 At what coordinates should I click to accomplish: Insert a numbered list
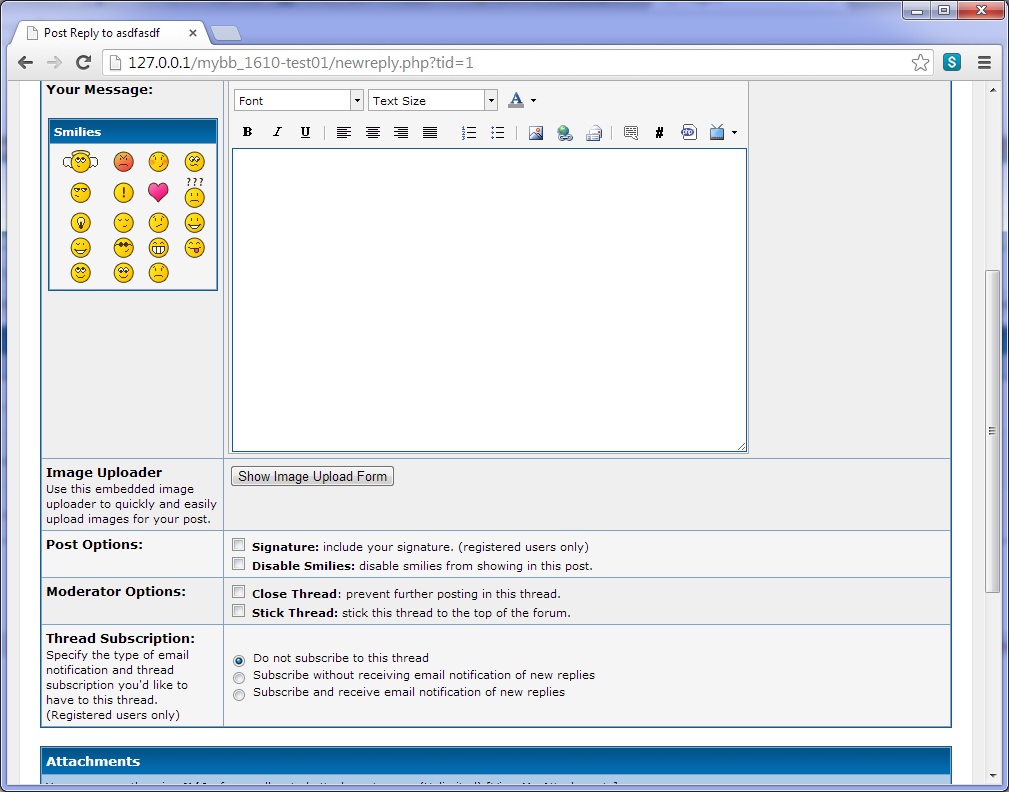pos(468,132)
